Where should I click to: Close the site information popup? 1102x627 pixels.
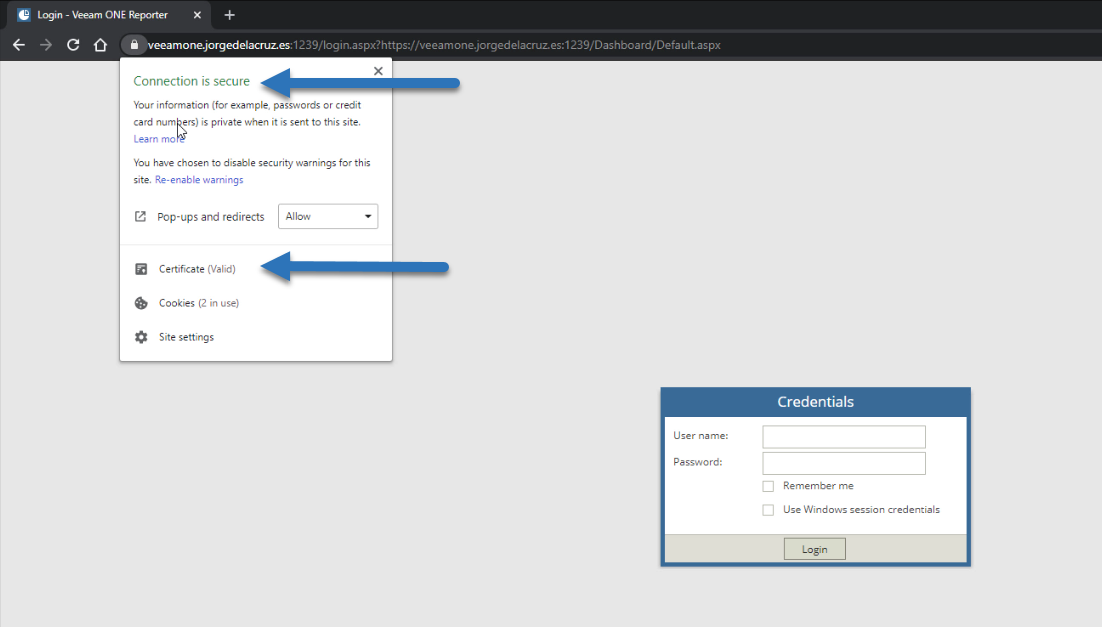coord(378,71)
